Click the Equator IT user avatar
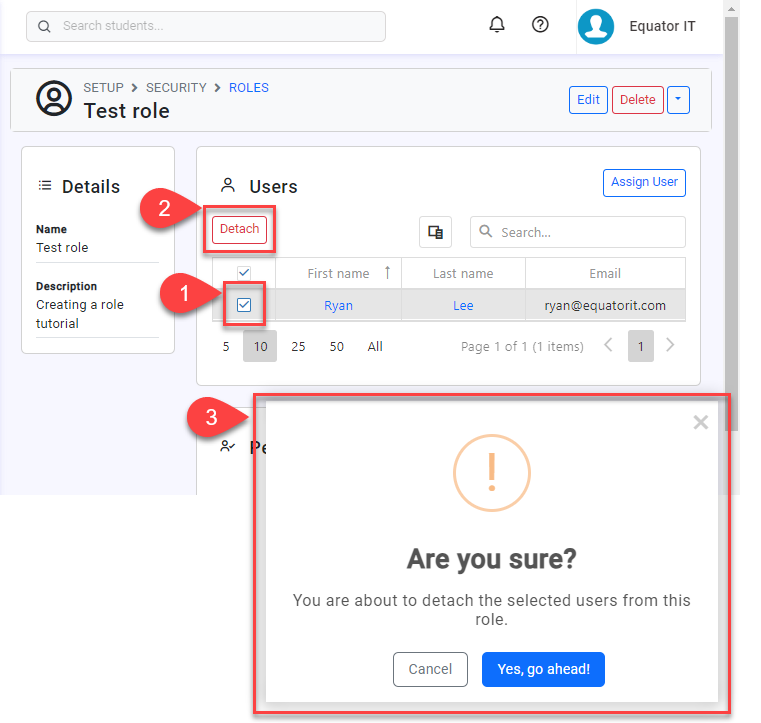Screen dimensions: 761x723 [595, 27]
